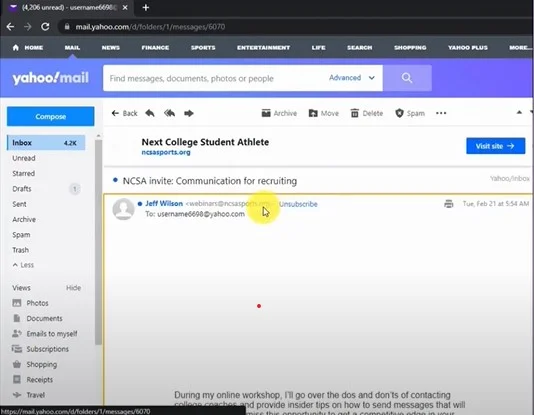Click the browser forward arrow

tap(28, 27)
